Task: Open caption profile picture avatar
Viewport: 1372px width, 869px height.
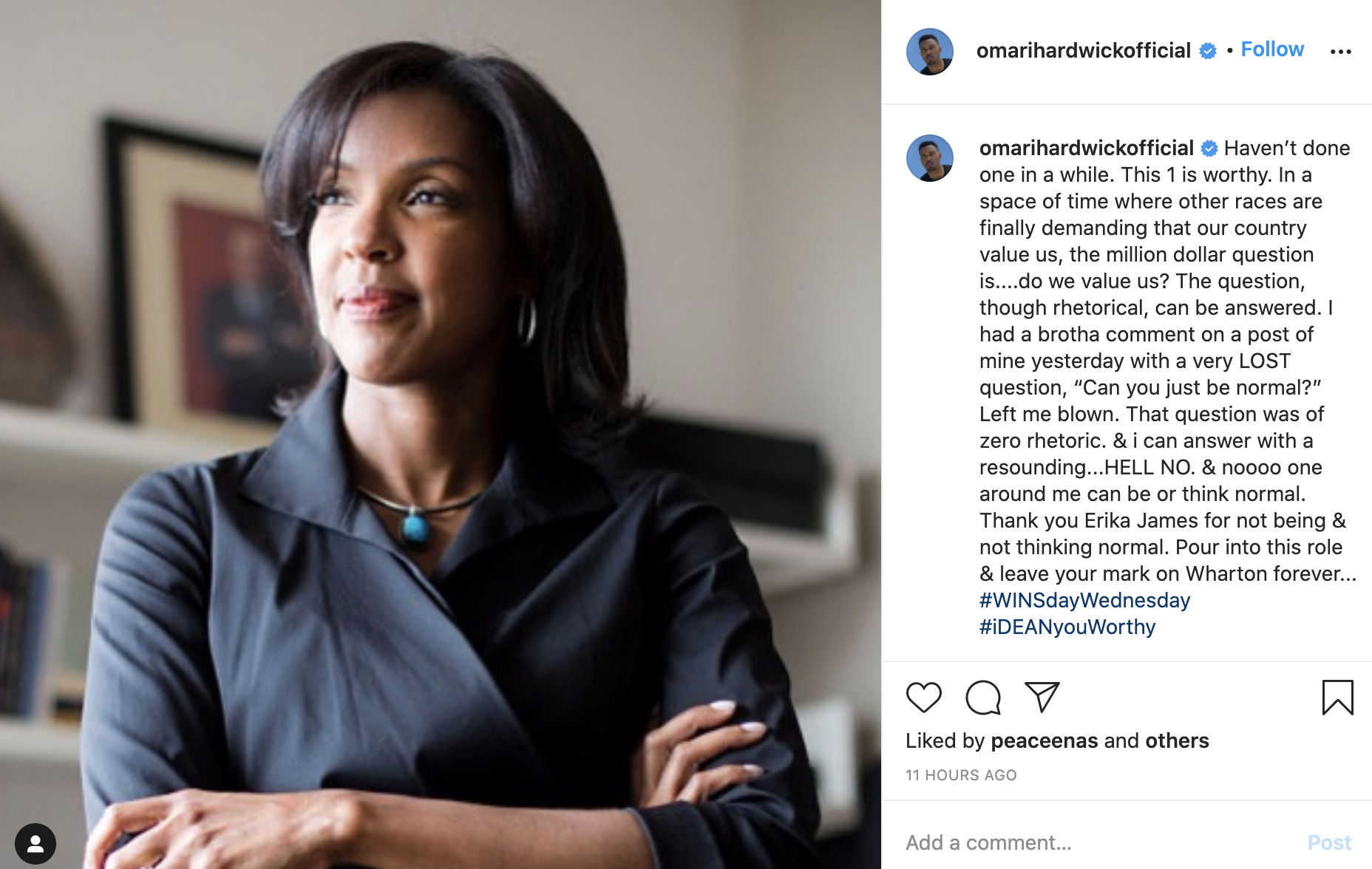Action: coord(929,158)
